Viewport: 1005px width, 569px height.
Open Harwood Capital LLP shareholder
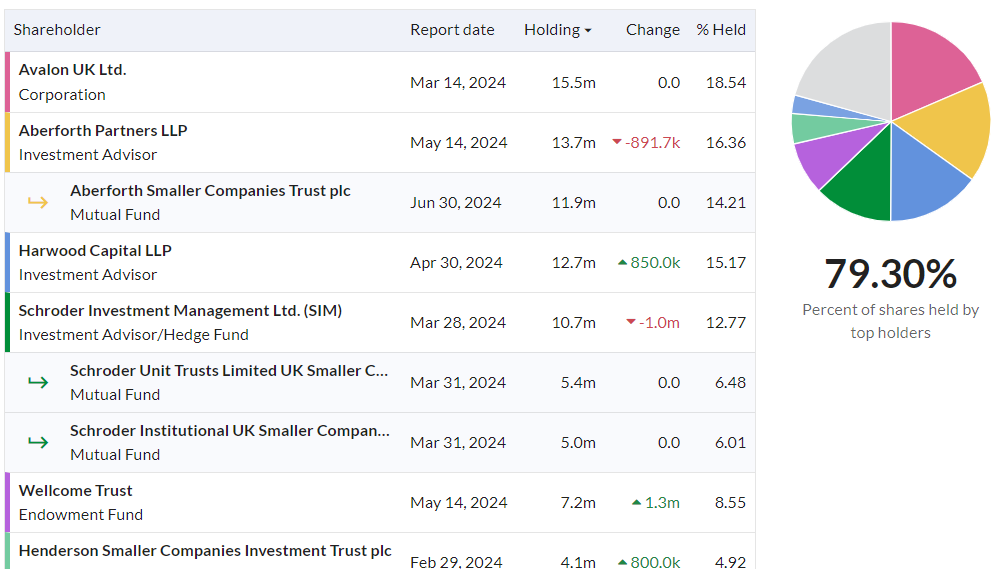(95, 251)
